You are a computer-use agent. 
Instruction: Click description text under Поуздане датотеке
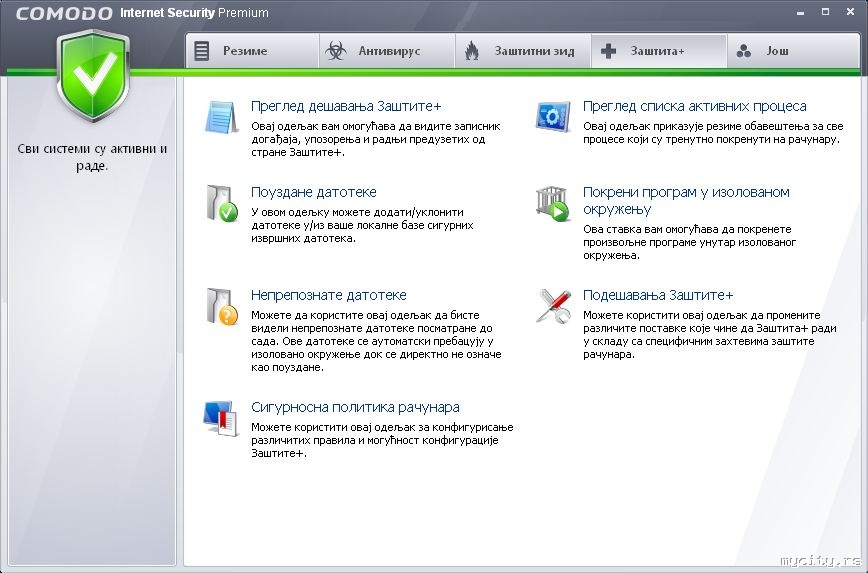(x=362, y=225)
